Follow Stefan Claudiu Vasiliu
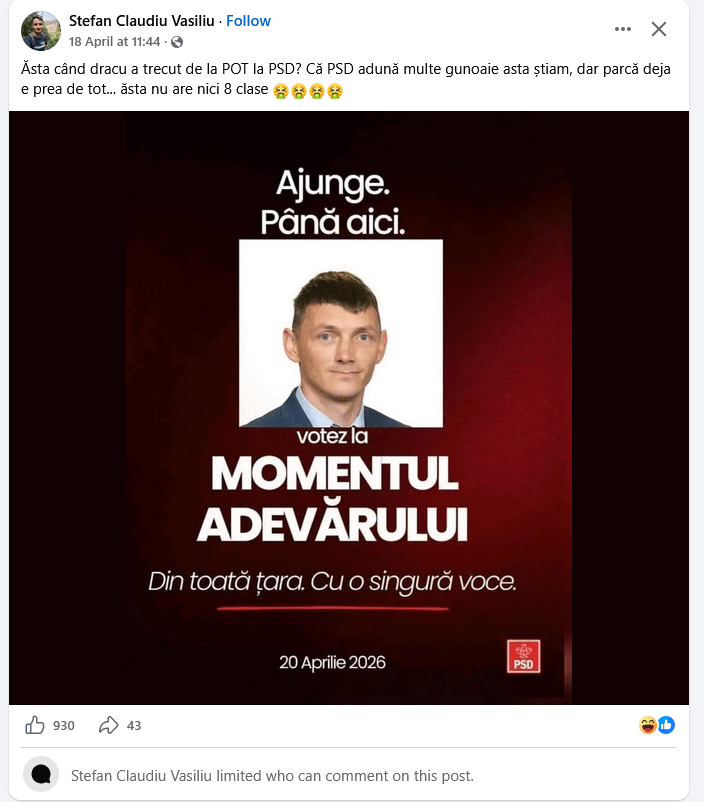 click(x=248, y=21)
